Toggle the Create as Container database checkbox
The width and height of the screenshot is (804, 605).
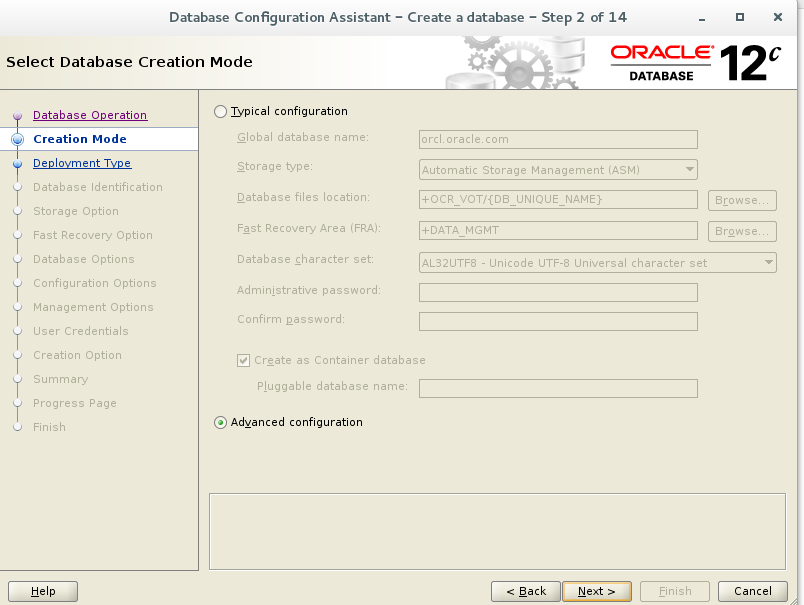pyautogui.click(x=245, y=361)
